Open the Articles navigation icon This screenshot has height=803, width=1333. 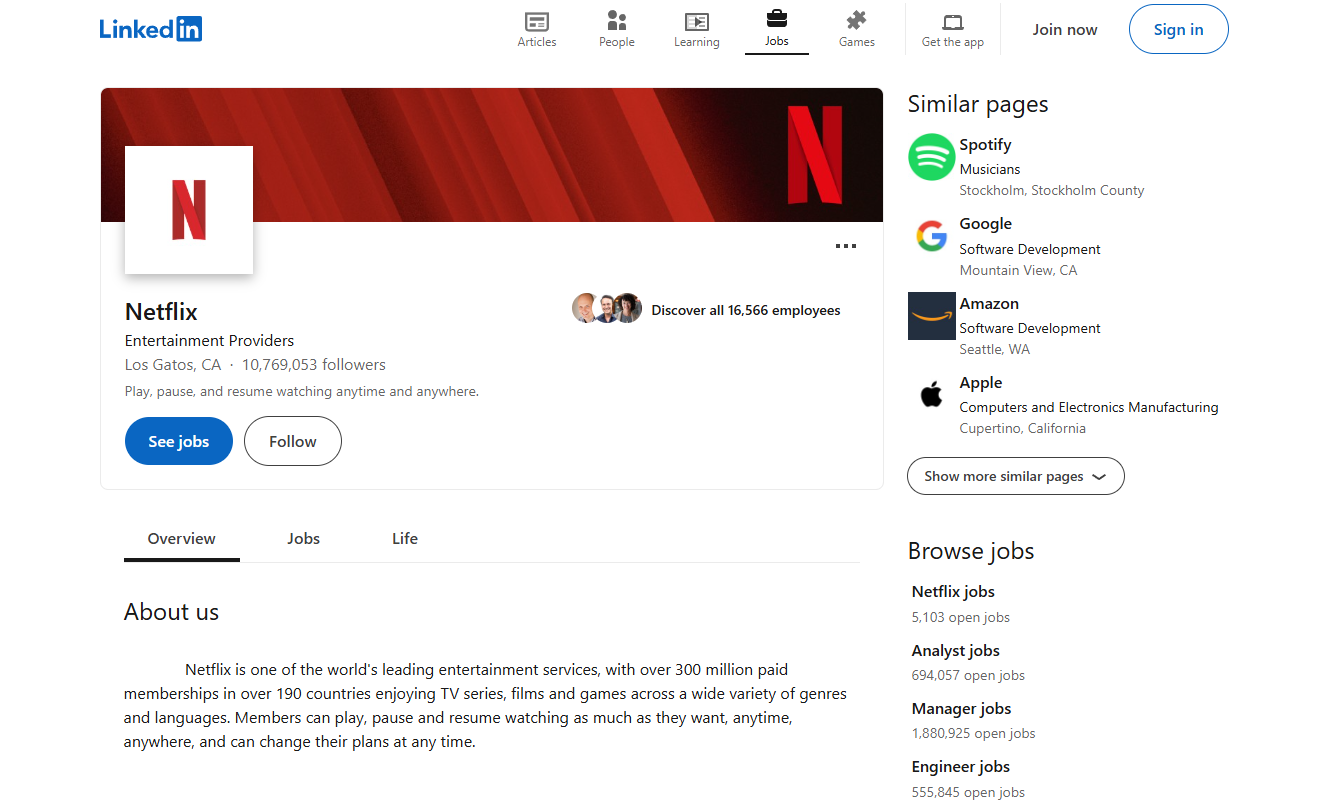(537, 22)
